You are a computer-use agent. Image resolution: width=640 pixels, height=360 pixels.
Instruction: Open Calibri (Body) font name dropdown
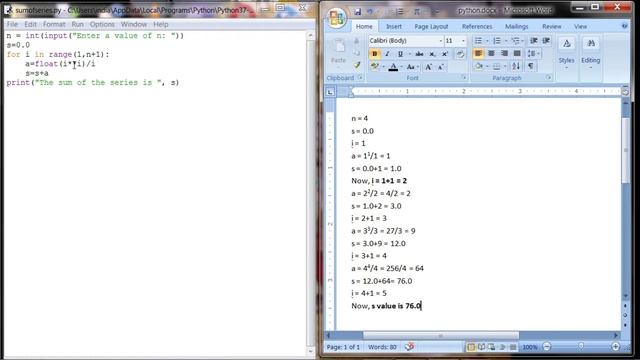(441, 41)
